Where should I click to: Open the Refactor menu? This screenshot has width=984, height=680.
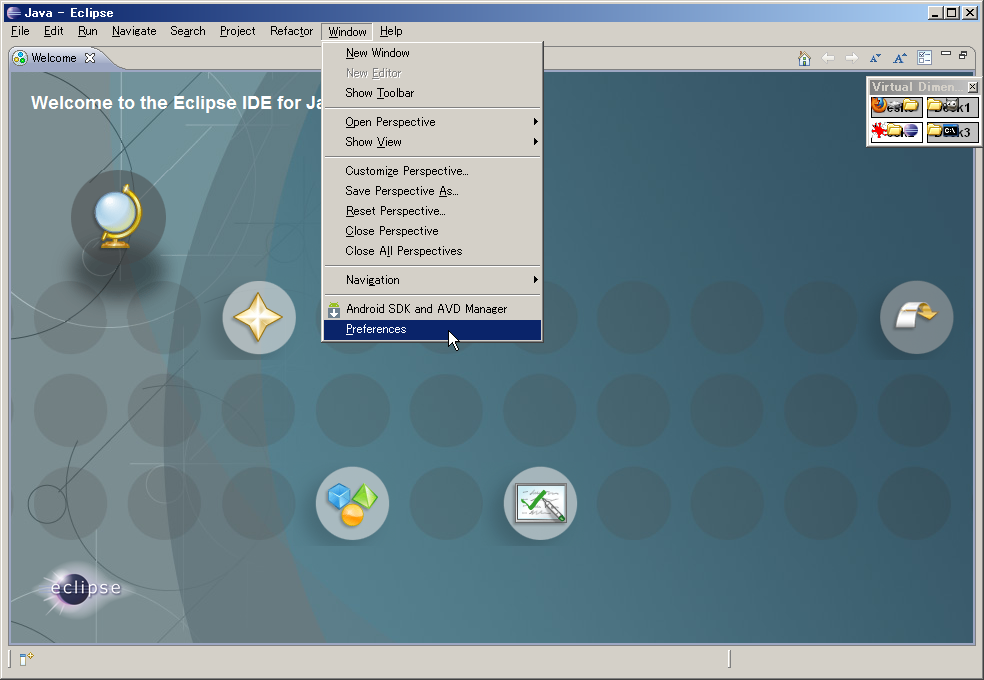click(291, 31)
